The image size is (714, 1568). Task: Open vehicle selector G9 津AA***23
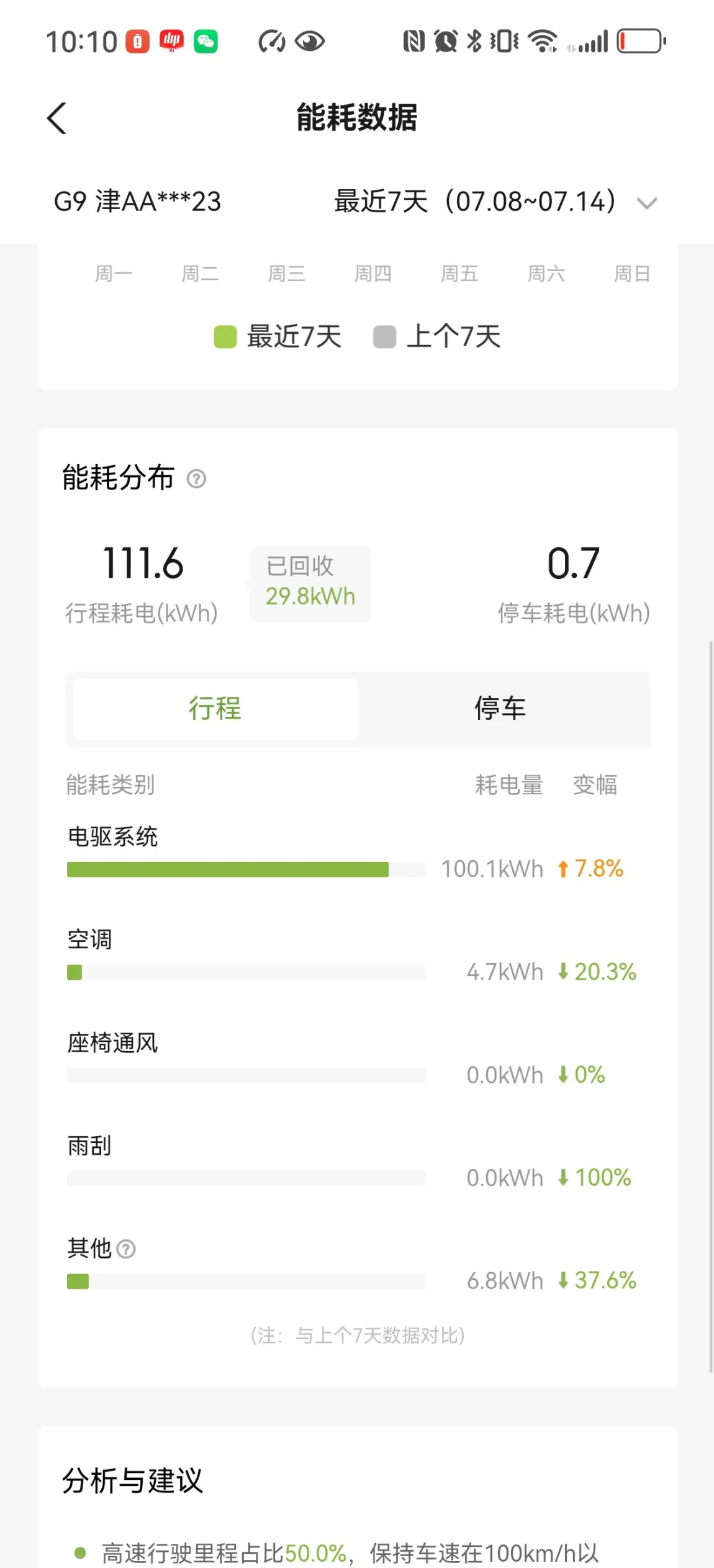click(x=137, y=202)
